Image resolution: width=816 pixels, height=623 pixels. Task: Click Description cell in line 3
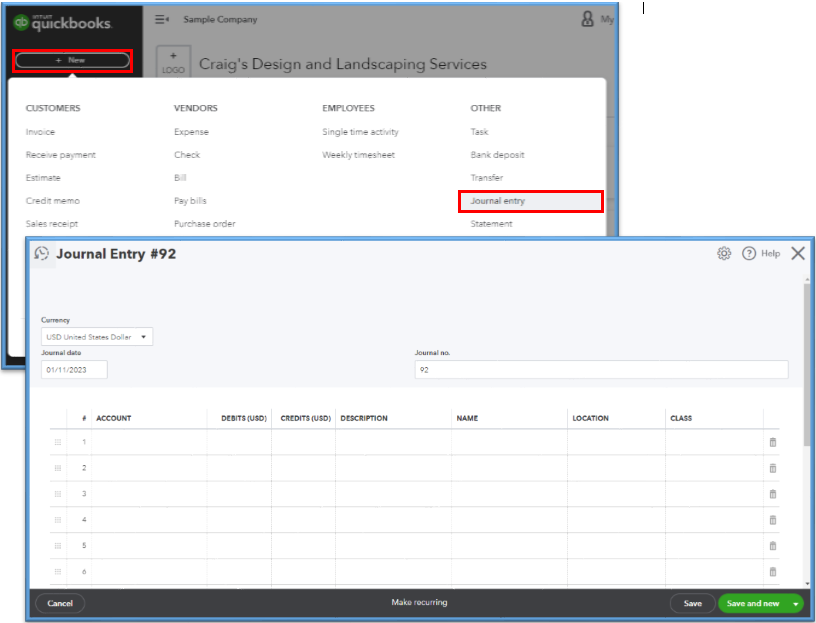tap(393, 494)
